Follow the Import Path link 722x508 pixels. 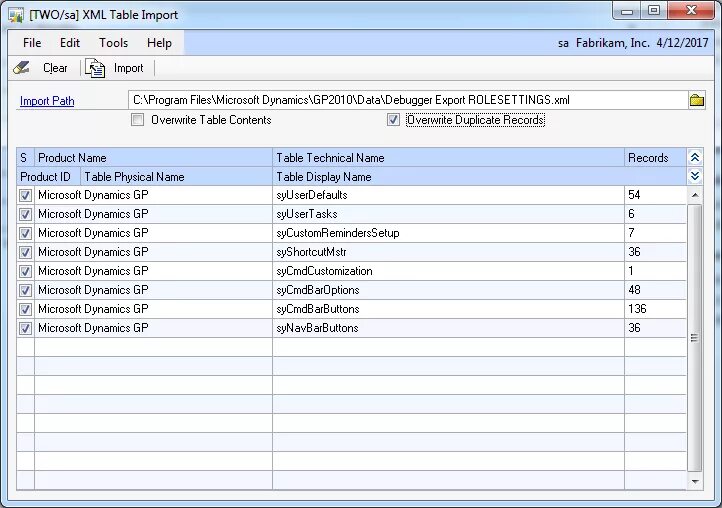(47, 101)
